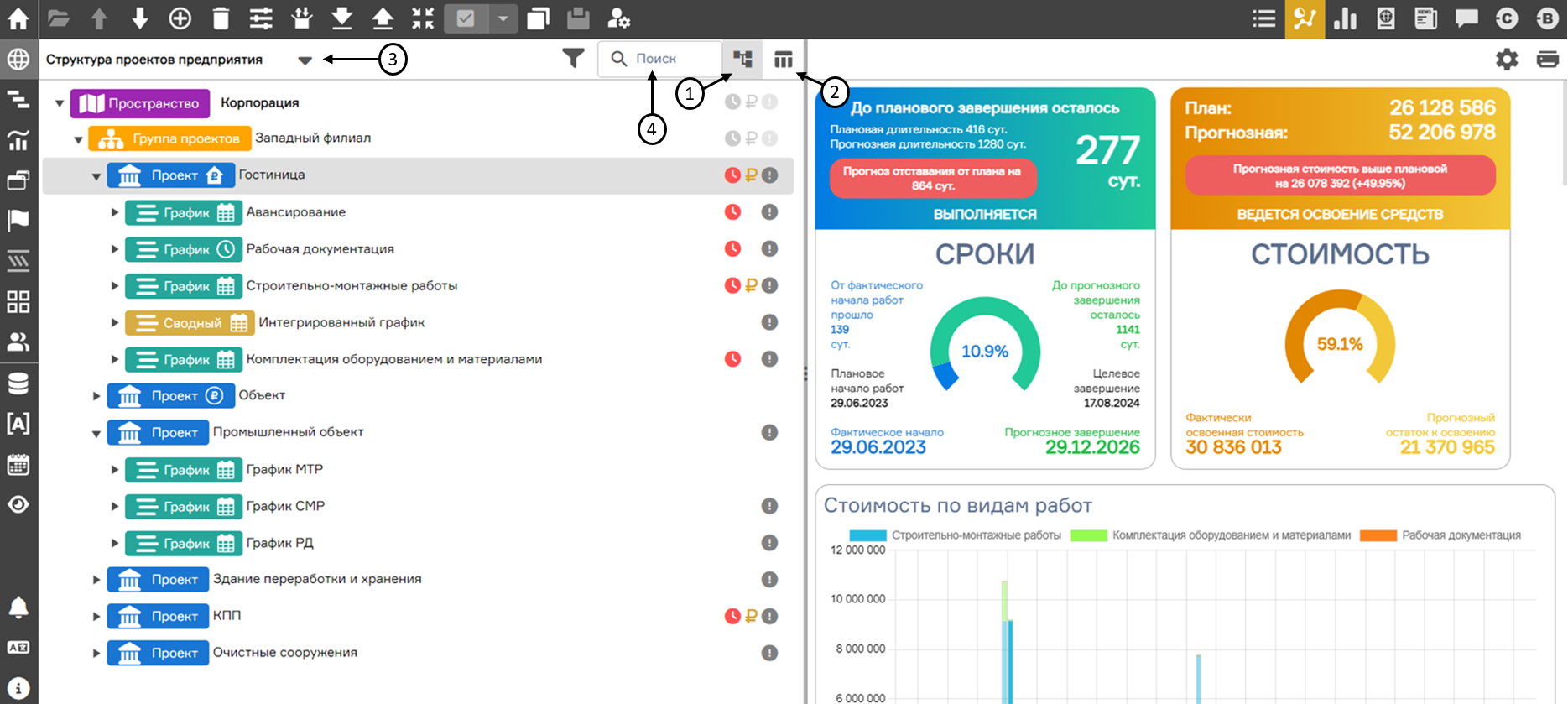Open the filter funnel icon
Image resolution: width=1568 pixels, height=704 pixels.
point(573,58)
